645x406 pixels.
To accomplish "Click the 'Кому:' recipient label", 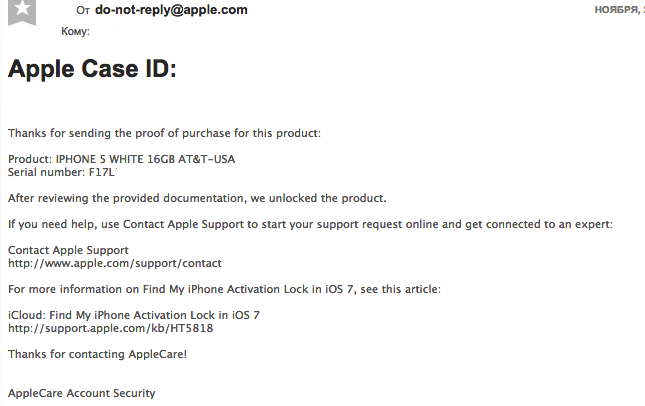I will click(75, 32).
